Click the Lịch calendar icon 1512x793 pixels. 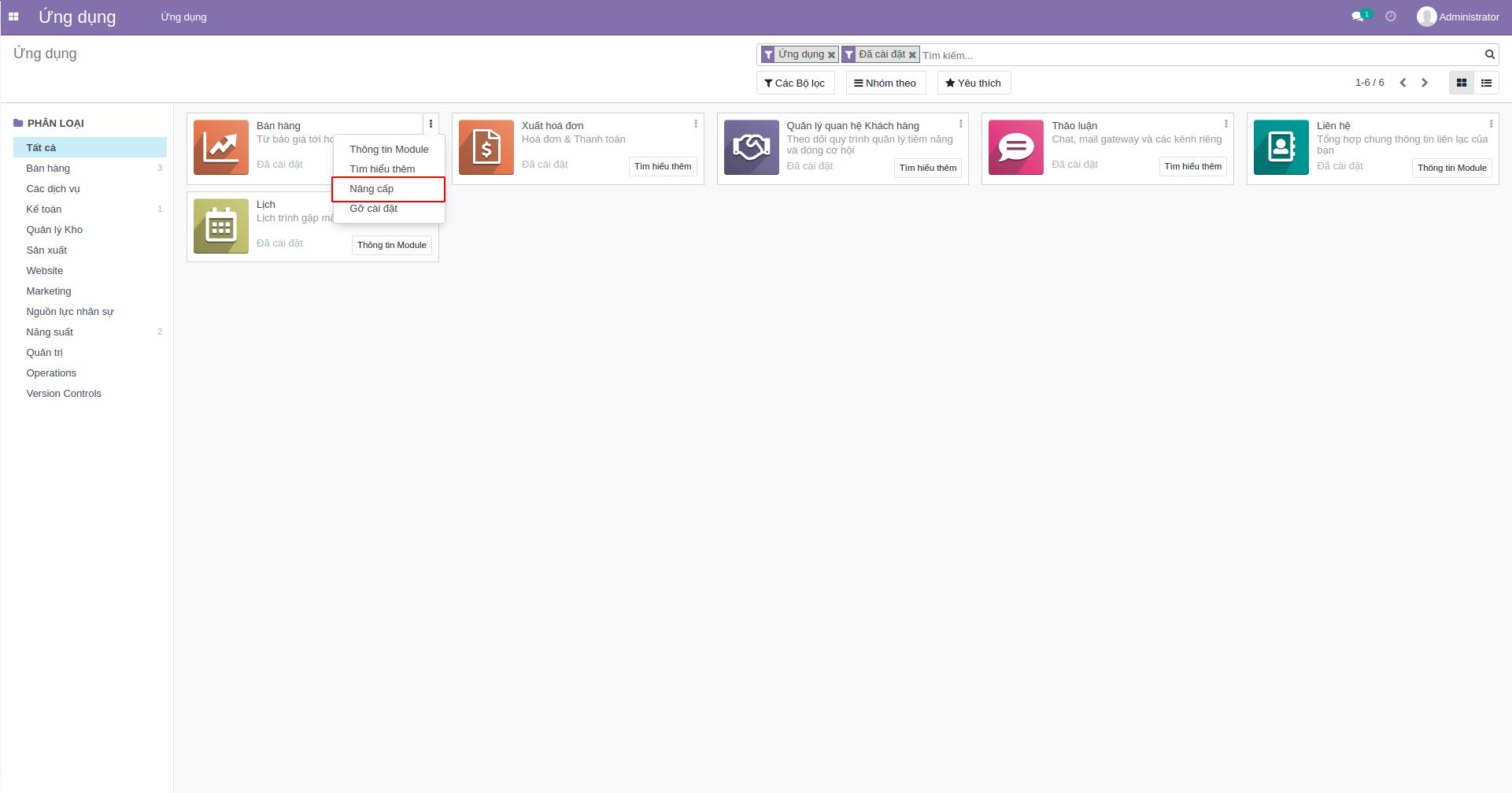pyautogui.click(x=221, y=226)
